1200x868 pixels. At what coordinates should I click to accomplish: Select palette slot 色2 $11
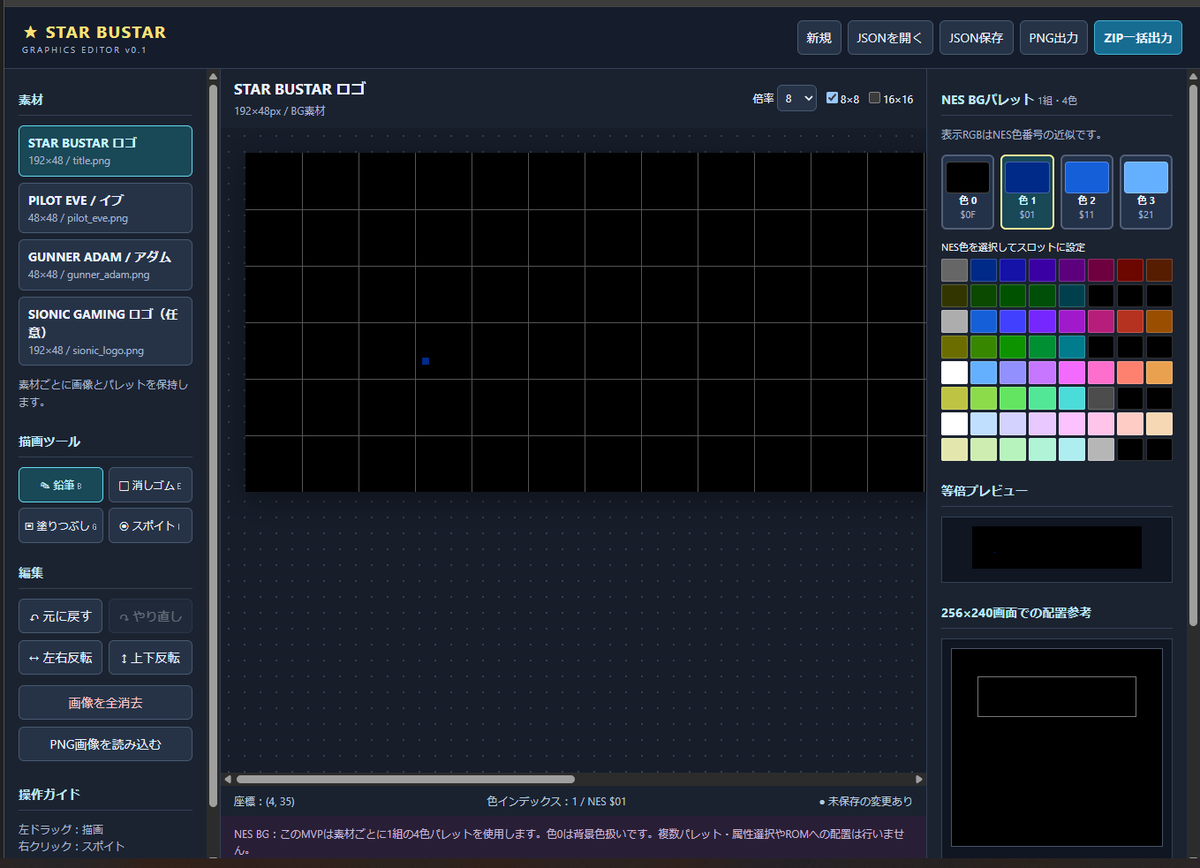pyautogui.click(x=1086, y=192)
